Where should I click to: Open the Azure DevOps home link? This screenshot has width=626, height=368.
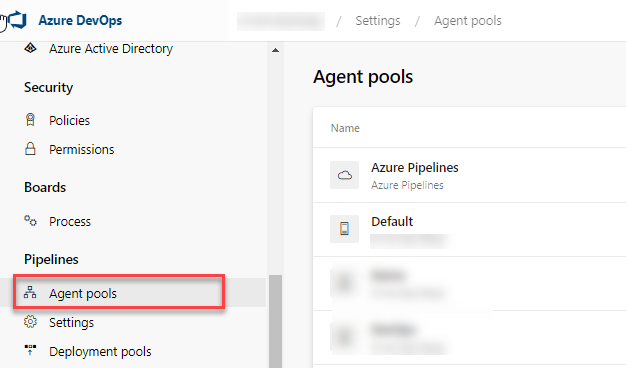tap(80, 20)
